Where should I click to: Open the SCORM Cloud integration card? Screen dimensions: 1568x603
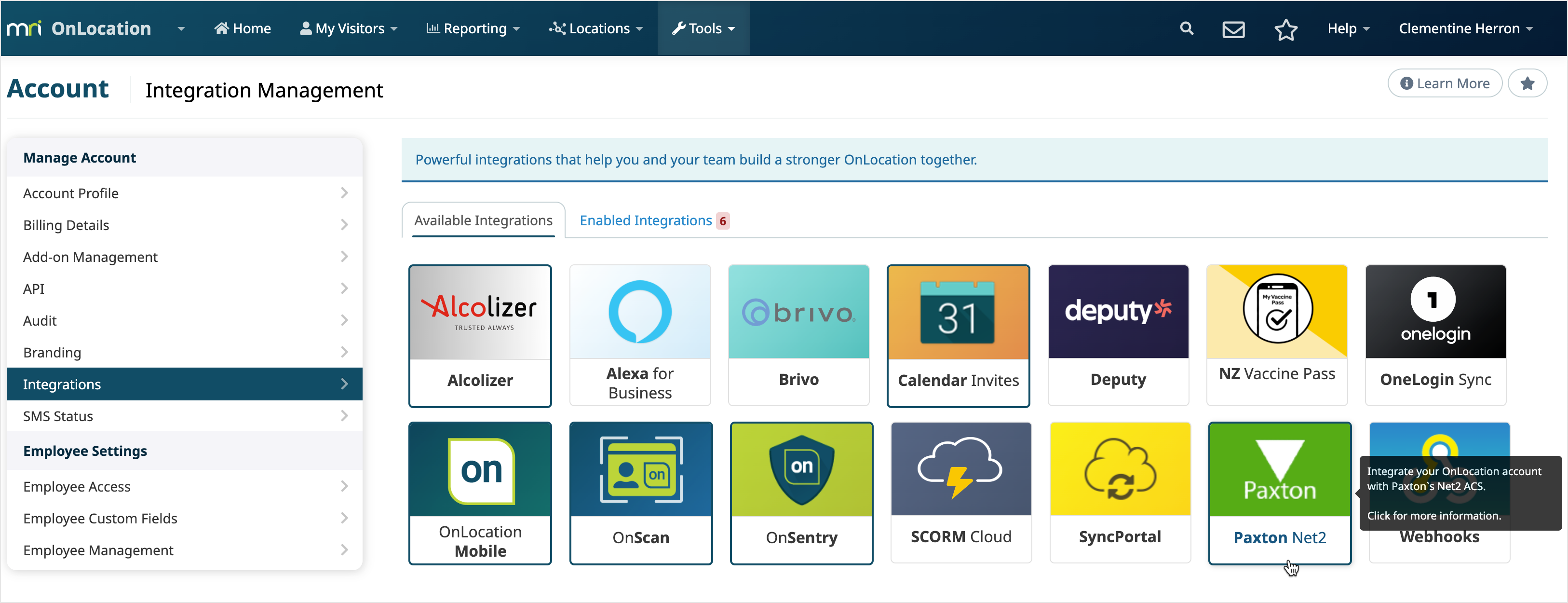[961, 493]
